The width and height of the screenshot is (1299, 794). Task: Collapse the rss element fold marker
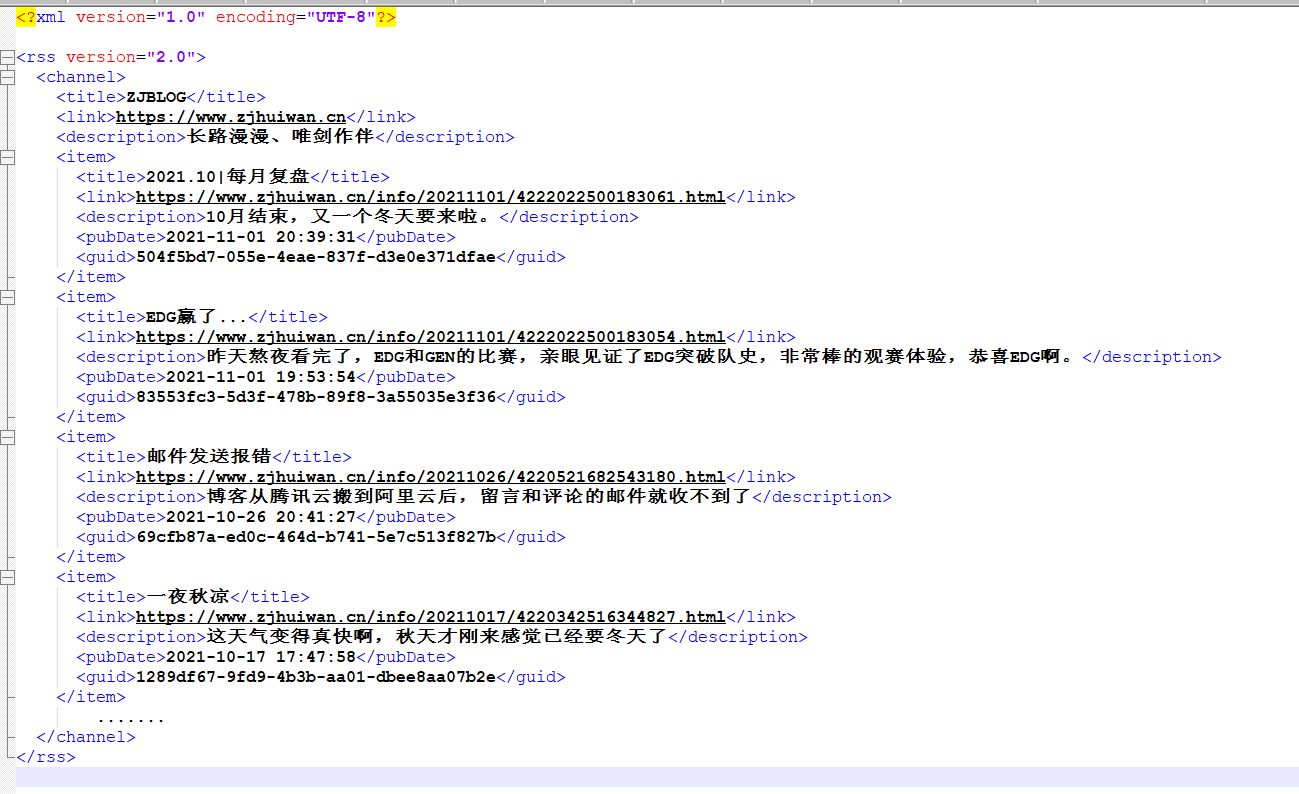point(7,57)
